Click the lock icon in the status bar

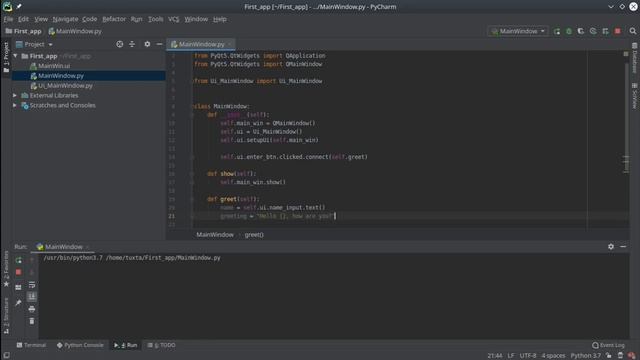pyautogui.click(x=609, y=356)
